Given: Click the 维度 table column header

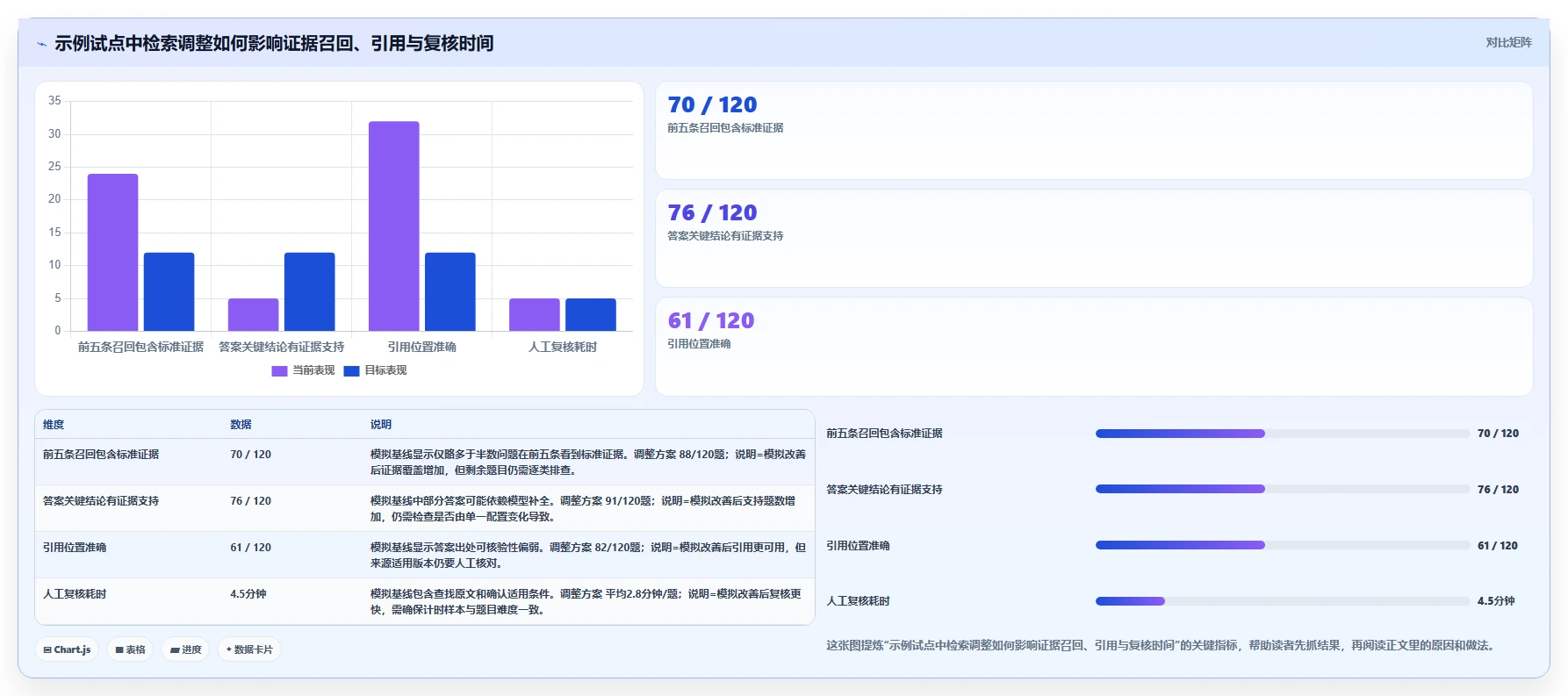Looking at the screenshot, I should [54, 425].
